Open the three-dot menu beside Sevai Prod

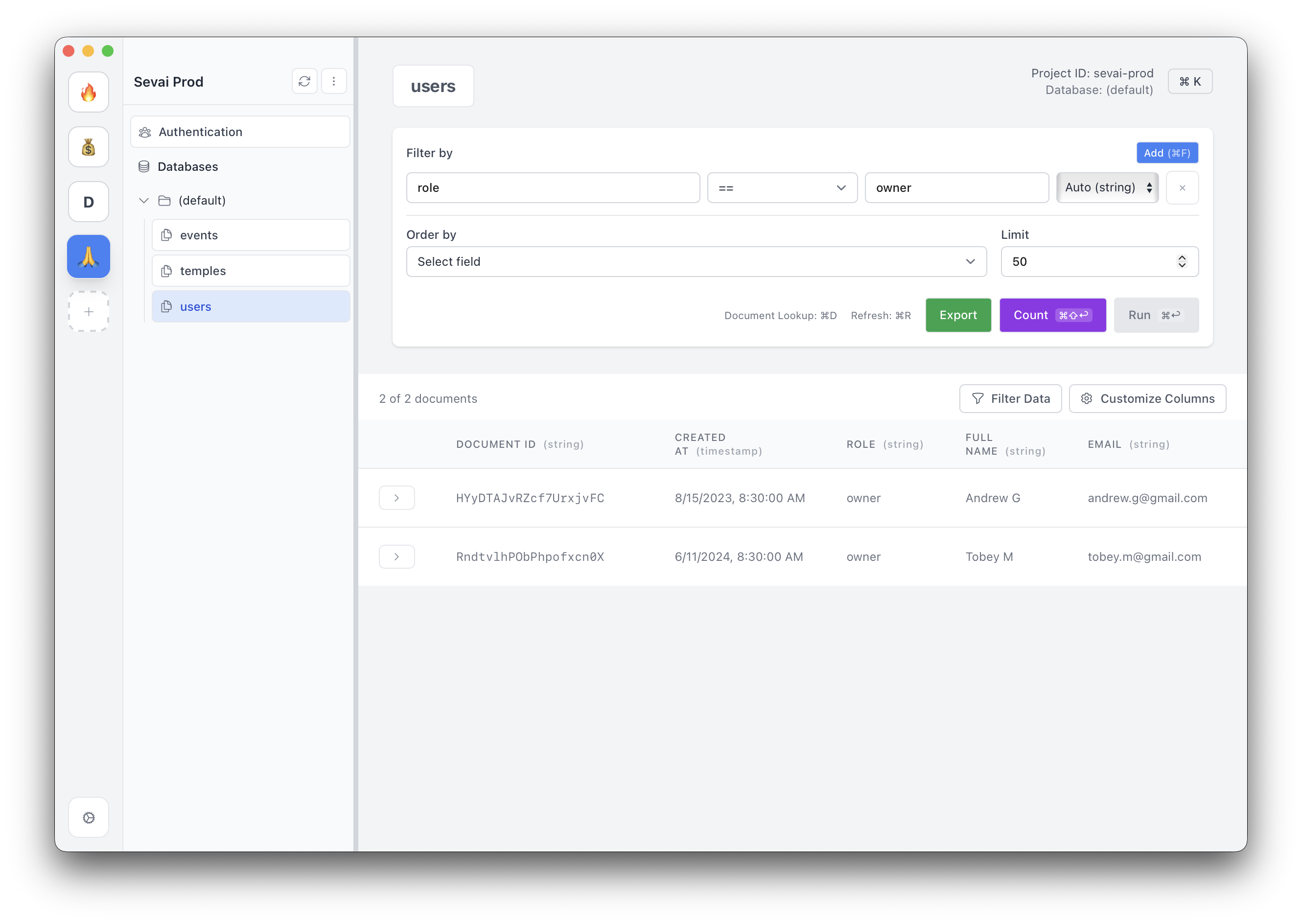click(x=334, y=81)
